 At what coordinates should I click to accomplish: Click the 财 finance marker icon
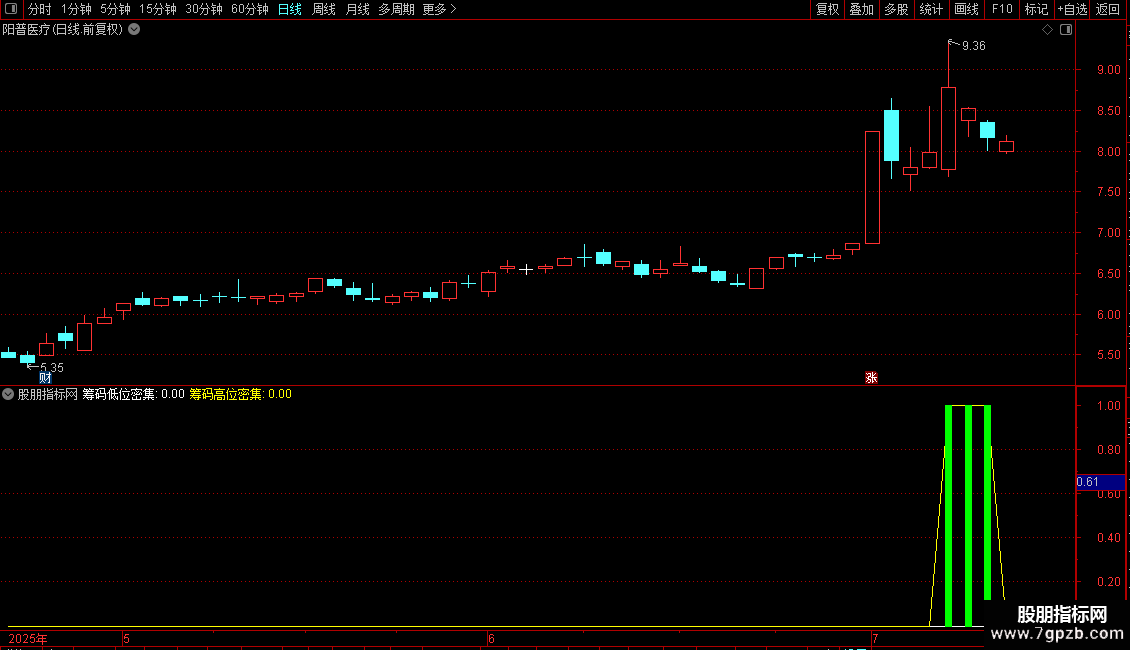(45, 378)
